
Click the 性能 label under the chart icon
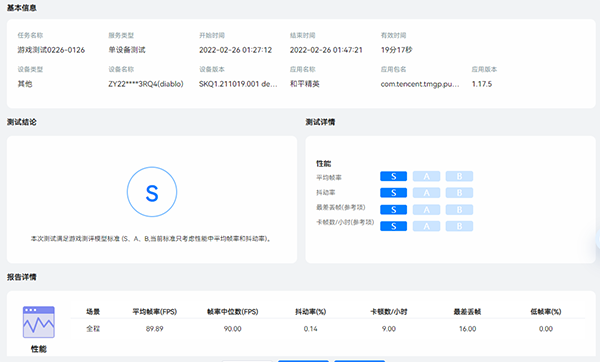(x=39, y=349)
